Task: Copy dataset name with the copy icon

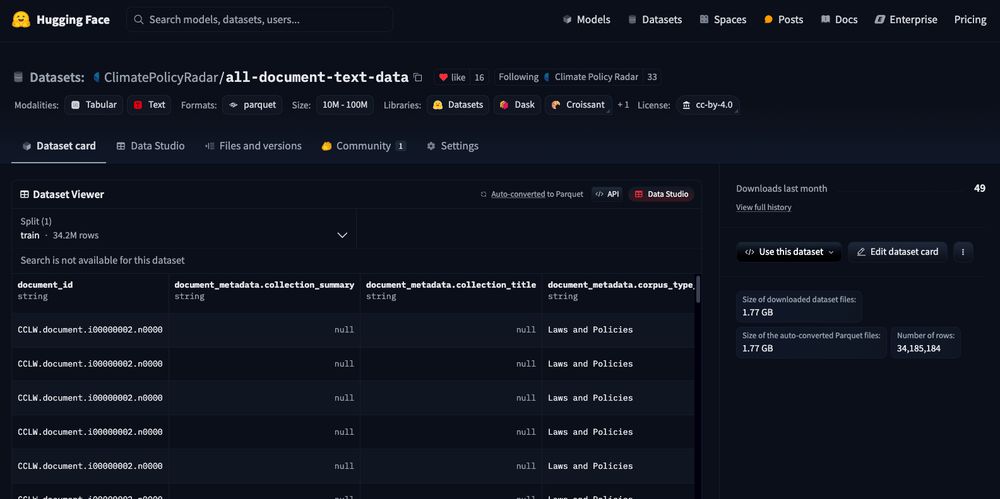Action: click(x=418, y=78)
